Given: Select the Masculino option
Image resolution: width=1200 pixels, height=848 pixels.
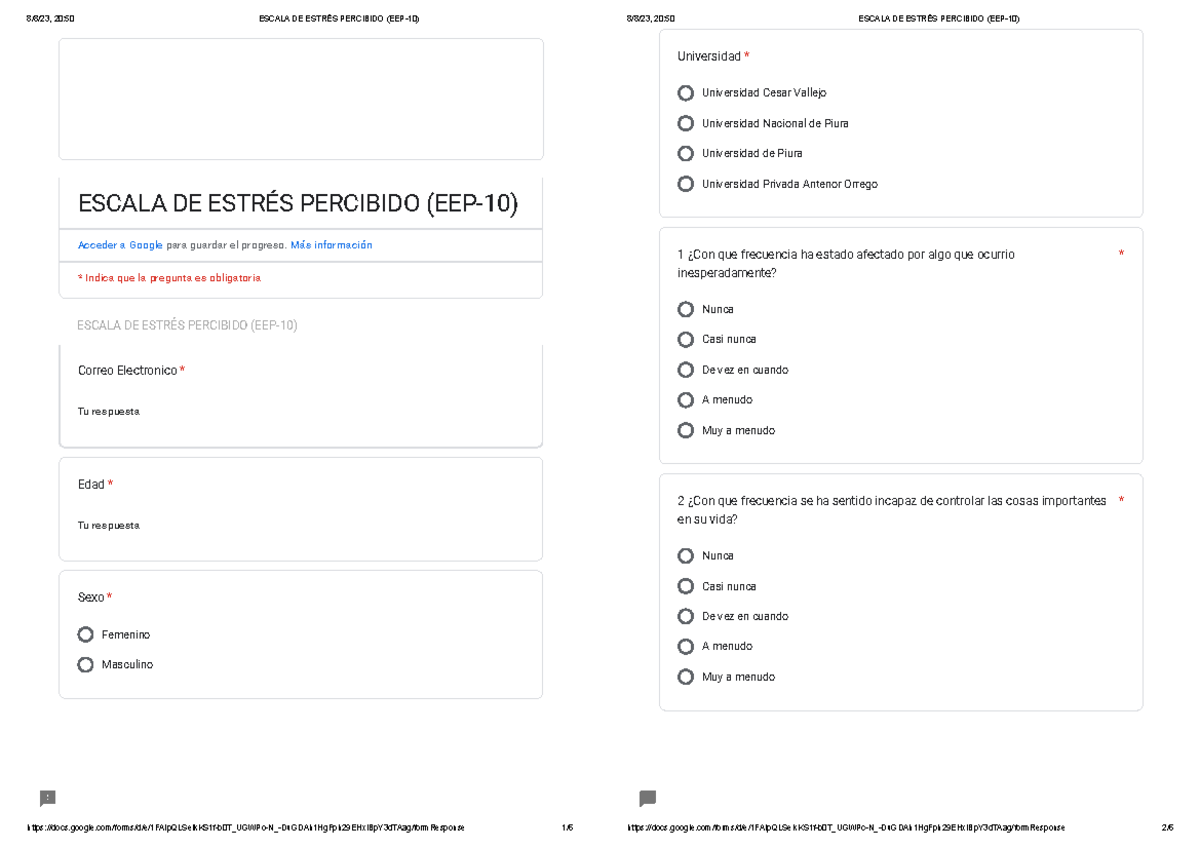Looking at the screenshot, I should click(x=85, y=664).
